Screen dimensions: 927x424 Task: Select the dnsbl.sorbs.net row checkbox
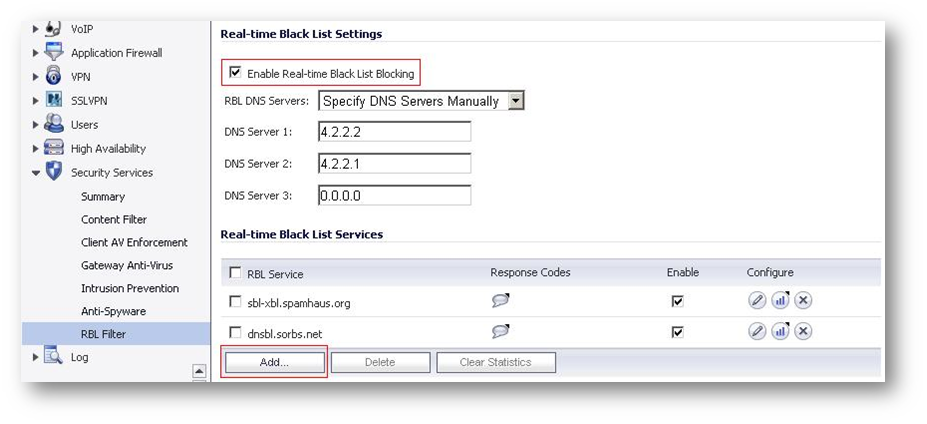[235, 332]
